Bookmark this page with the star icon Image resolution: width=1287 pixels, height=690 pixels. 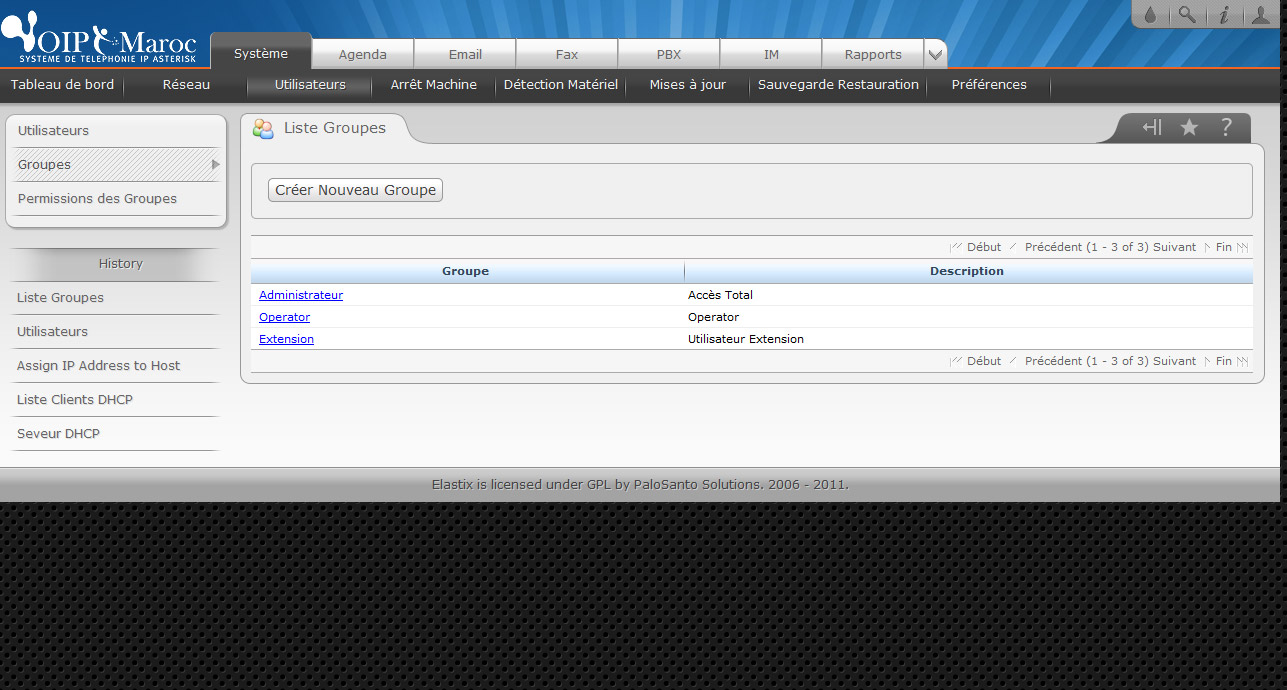(x=1189, y=127)
